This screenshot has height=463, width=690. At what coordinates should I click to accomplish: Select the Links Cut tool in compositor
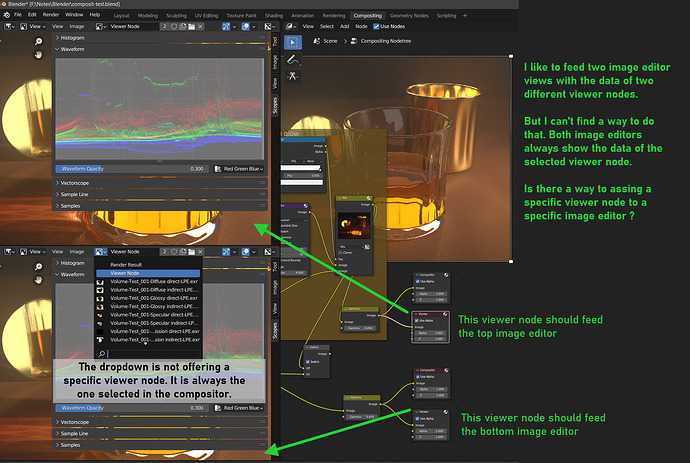pos(293,76)
